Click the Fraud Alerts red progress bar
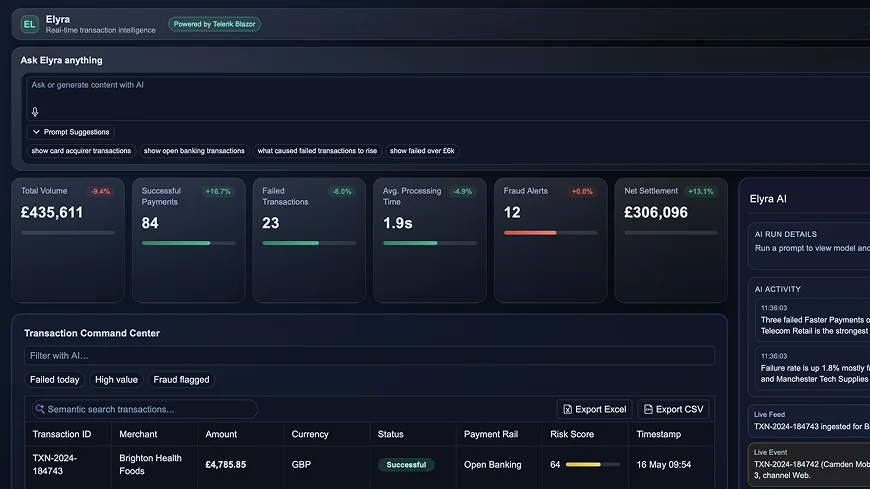Viewport: 870px width, 489px height. 530,233
